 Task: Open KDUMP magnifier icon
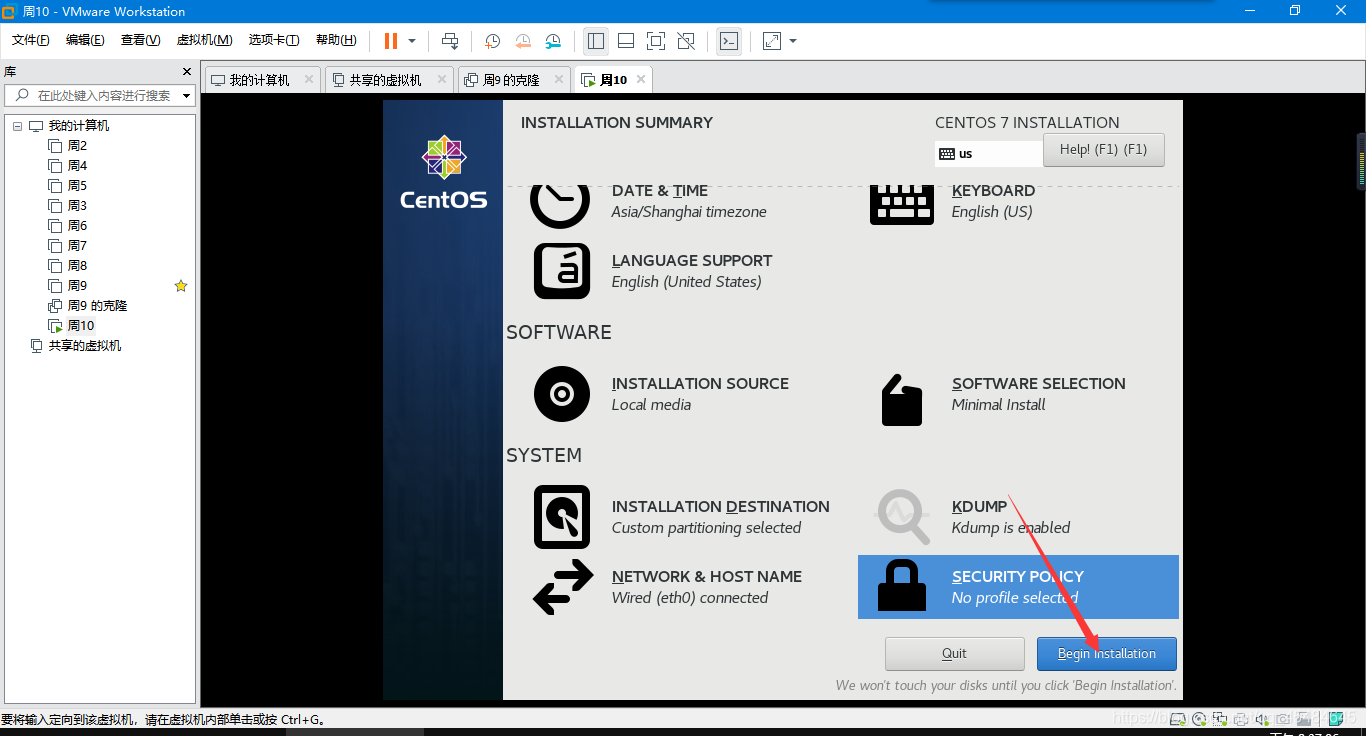pos(903,516)
